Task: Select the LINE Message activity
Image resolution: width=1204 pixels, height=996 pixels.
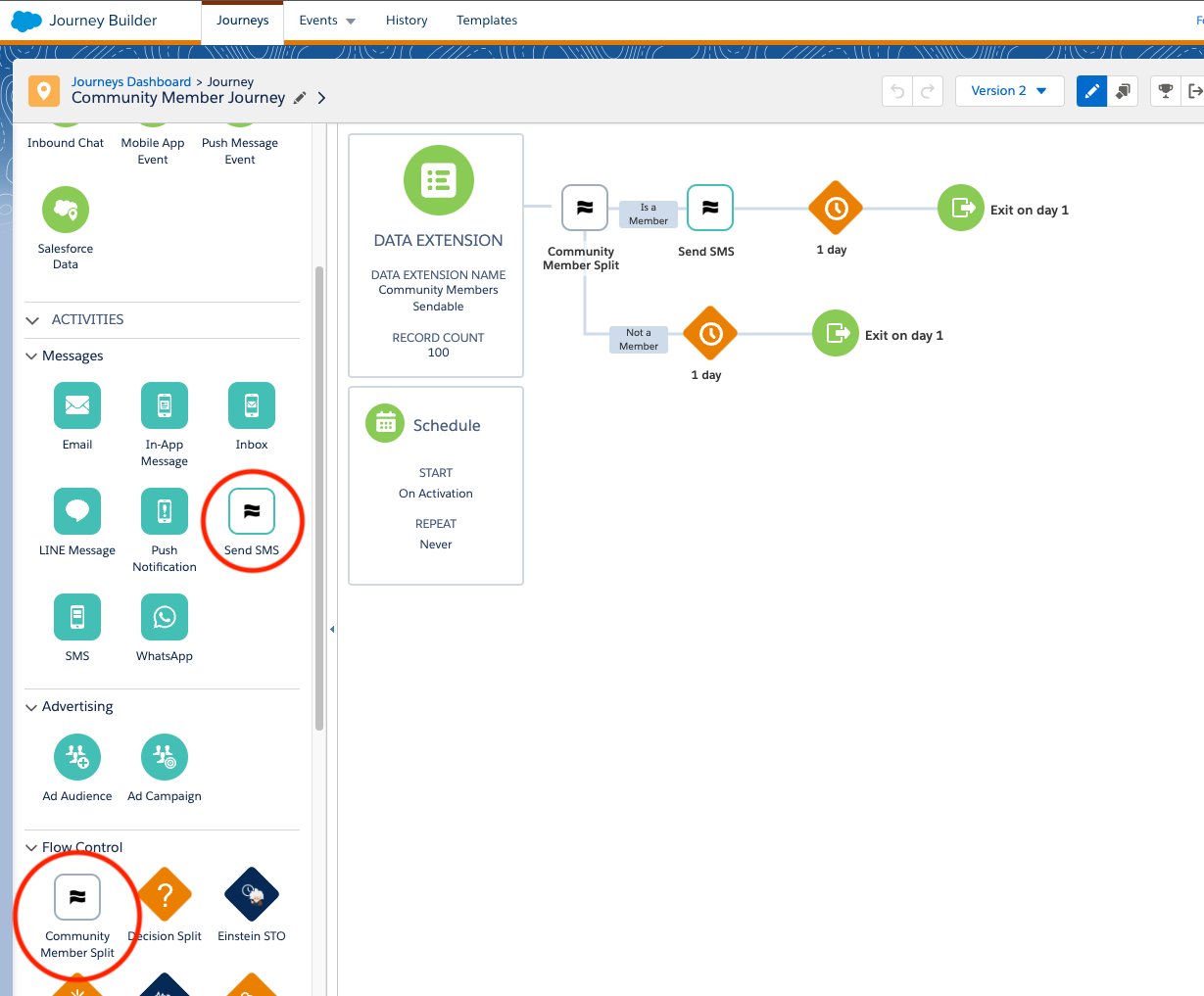Action: click(x=77, y=511)
